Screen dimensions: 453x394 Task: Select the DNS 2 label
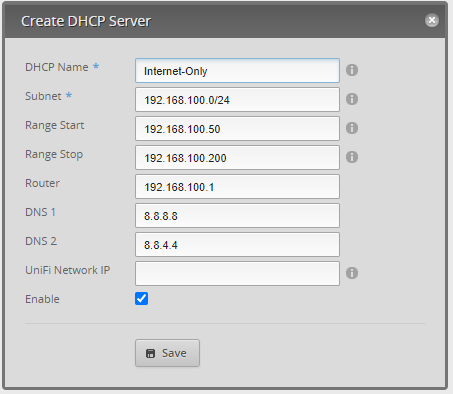[41, 241]
